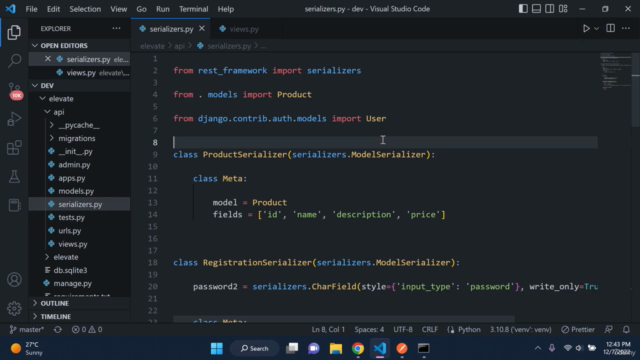Open the Run and Debug view
Screen dimensions: 640x360
[x=14, y=119]
